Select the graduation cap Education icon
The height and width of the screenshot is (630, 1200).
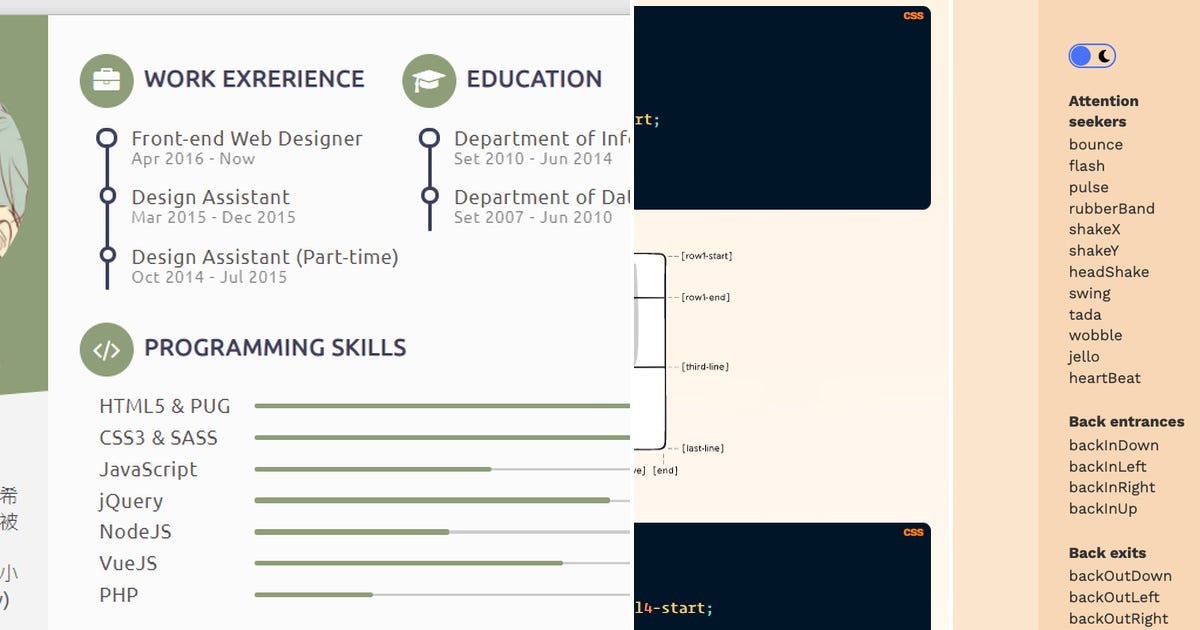pyautogui.click(x=429, y=80)
